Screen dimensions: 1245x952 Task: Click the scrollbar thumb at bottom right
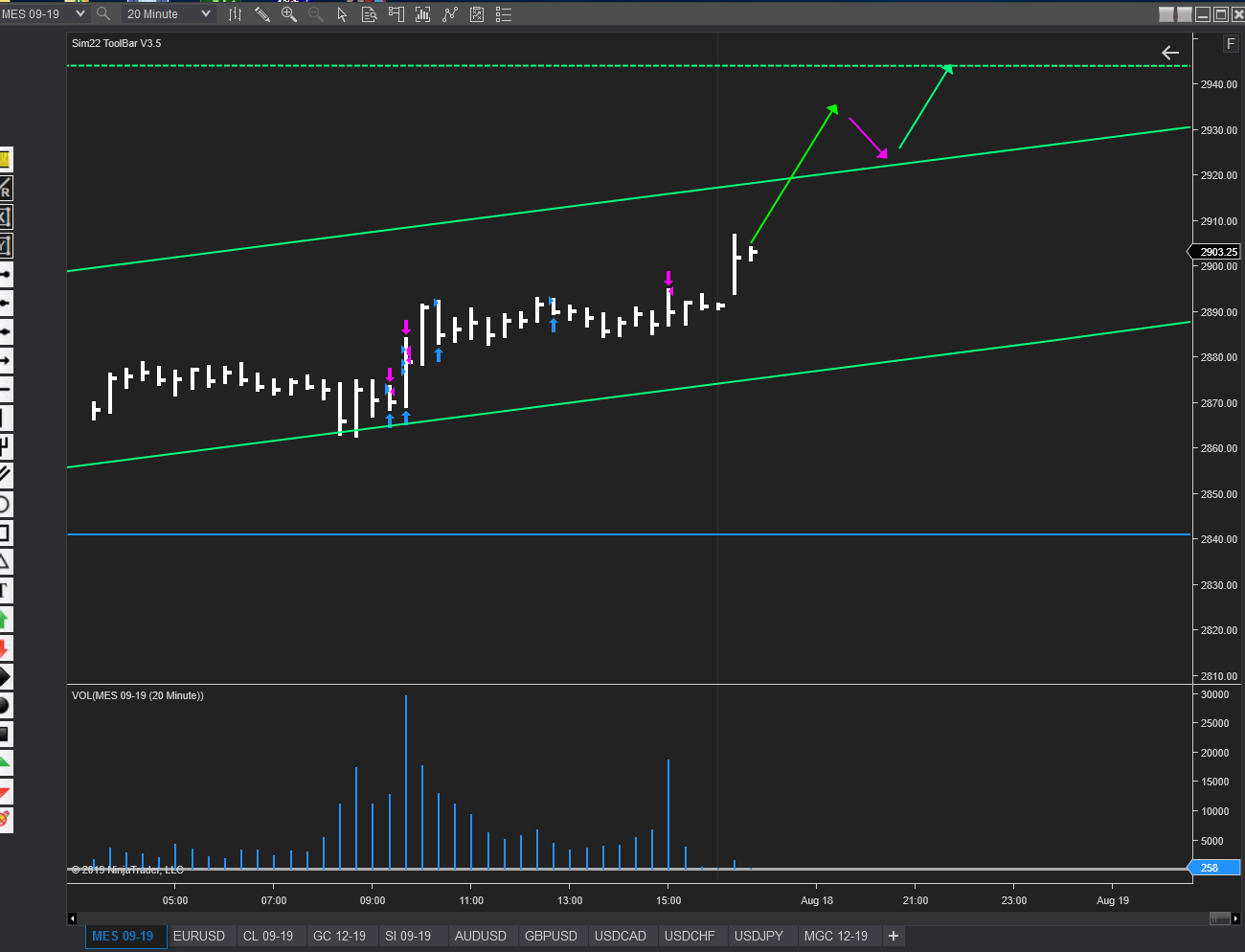[1219, 918]
